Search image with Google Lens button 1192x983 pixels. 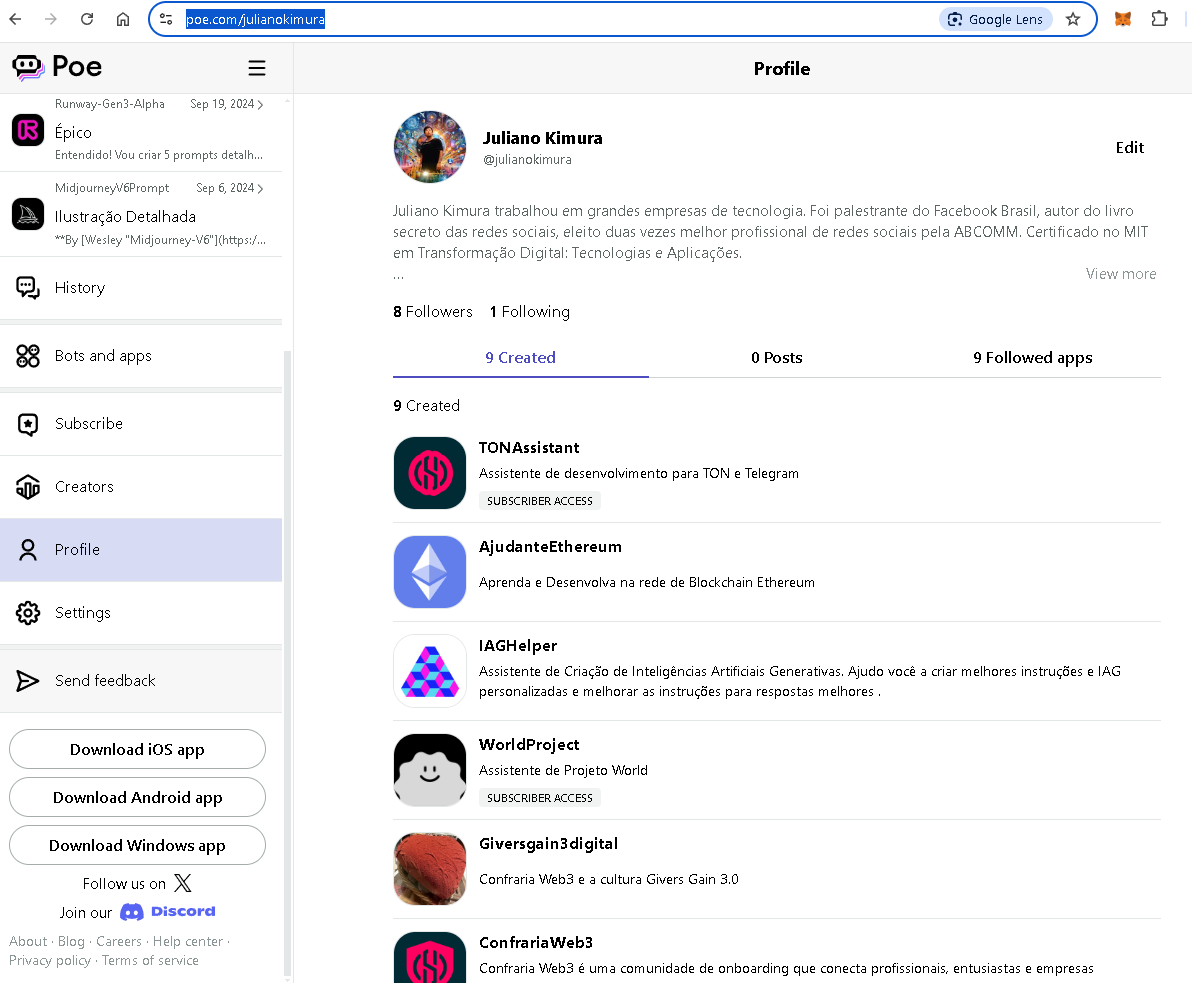point(995,19)
